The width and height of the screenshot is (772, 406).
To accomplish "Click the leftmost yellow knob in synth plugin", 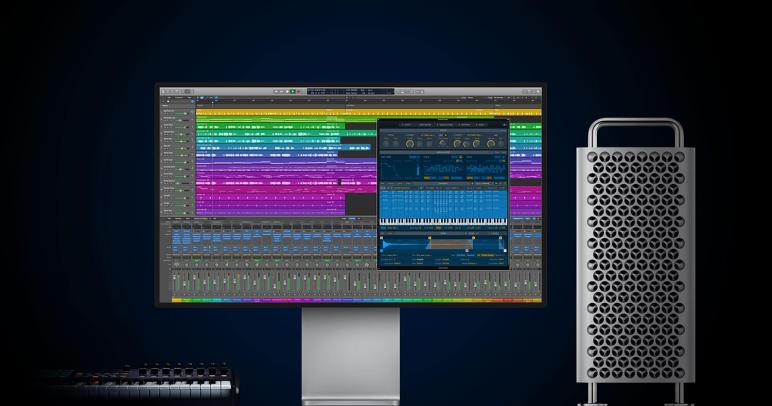I will pyautogui.click(x=410, y=144).
